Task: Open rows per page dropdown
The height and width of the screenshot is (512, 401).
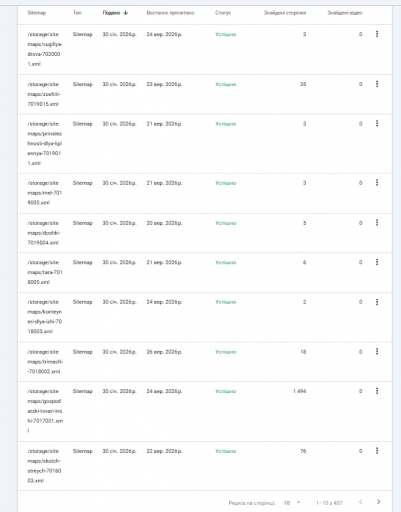Action: click(x=292, y=503)
